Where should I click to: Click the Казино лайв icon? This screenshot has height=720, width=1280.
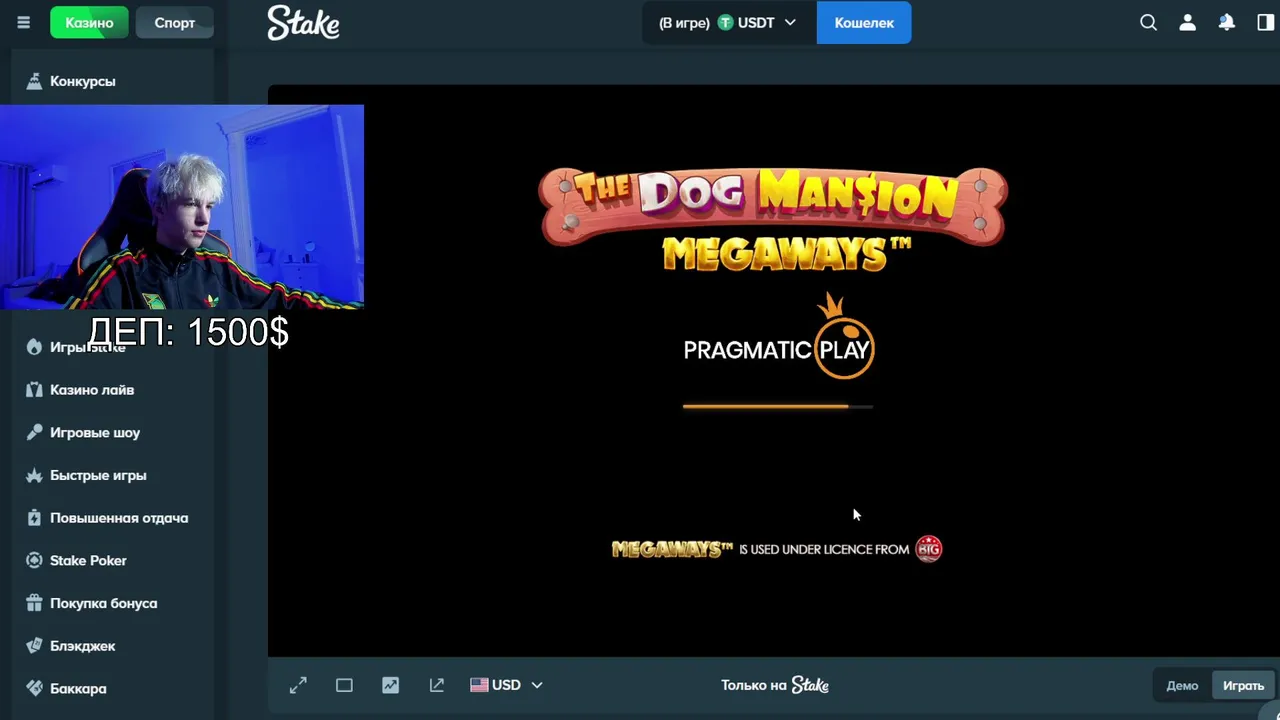[34, 390]
